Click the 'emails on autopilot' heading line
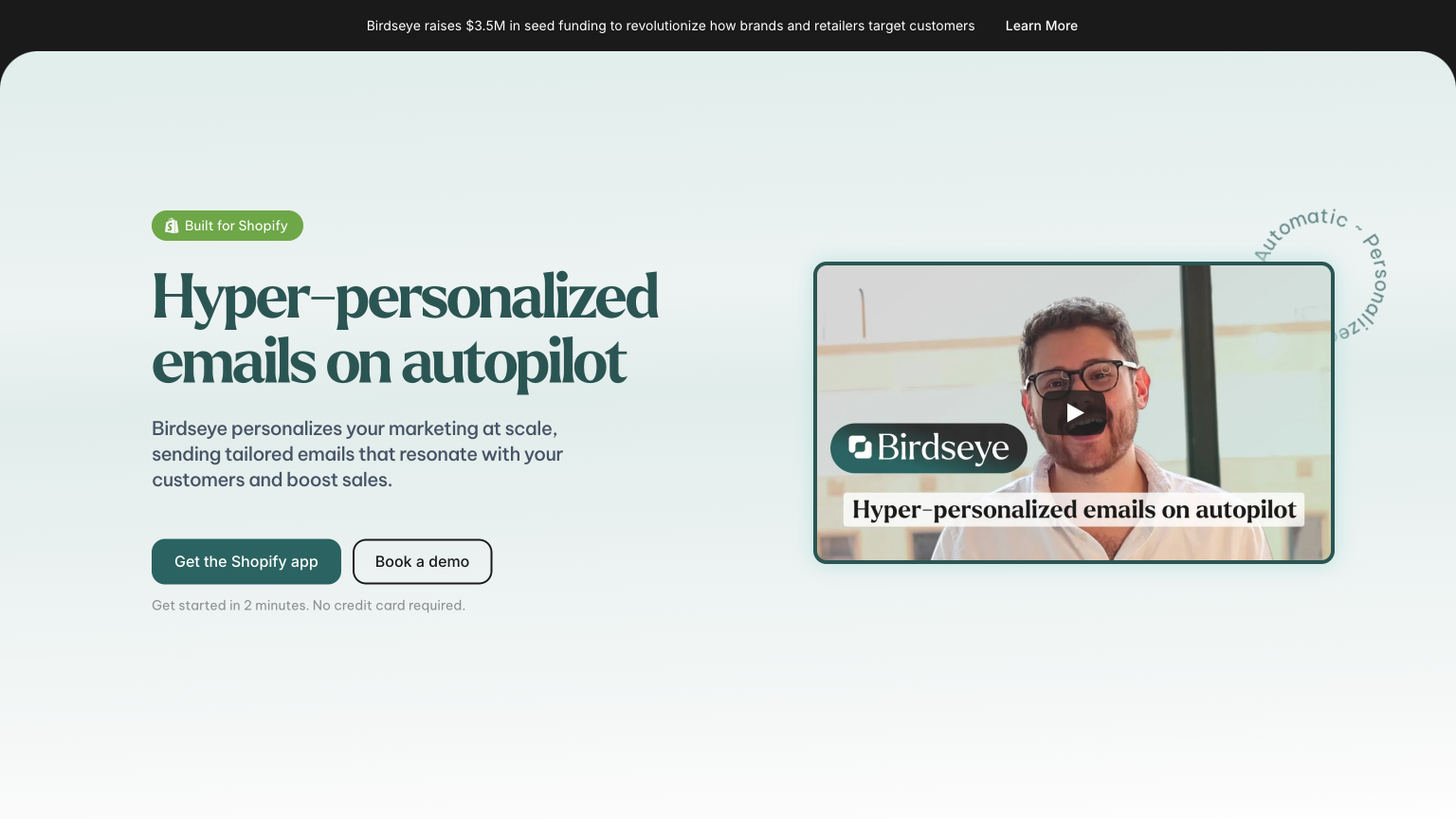 point(389,362)
